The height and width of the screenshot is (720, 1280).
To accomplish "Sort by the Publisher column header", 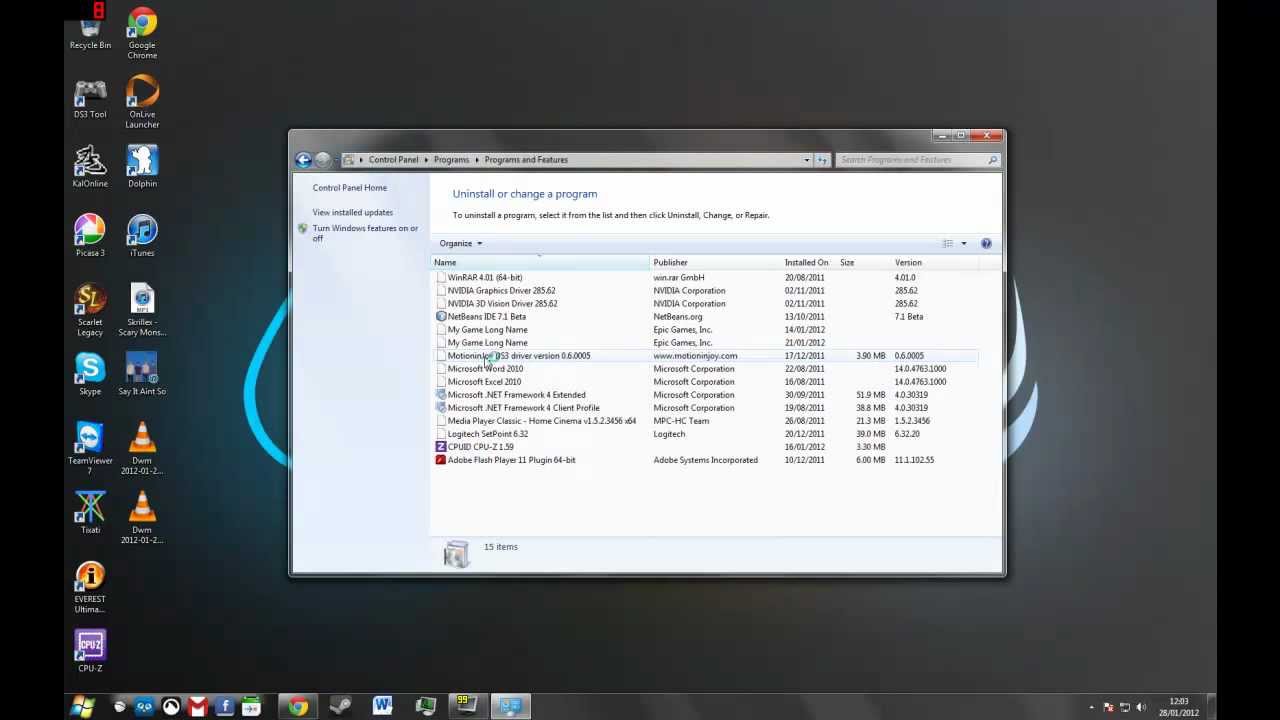I will (716, 262).
